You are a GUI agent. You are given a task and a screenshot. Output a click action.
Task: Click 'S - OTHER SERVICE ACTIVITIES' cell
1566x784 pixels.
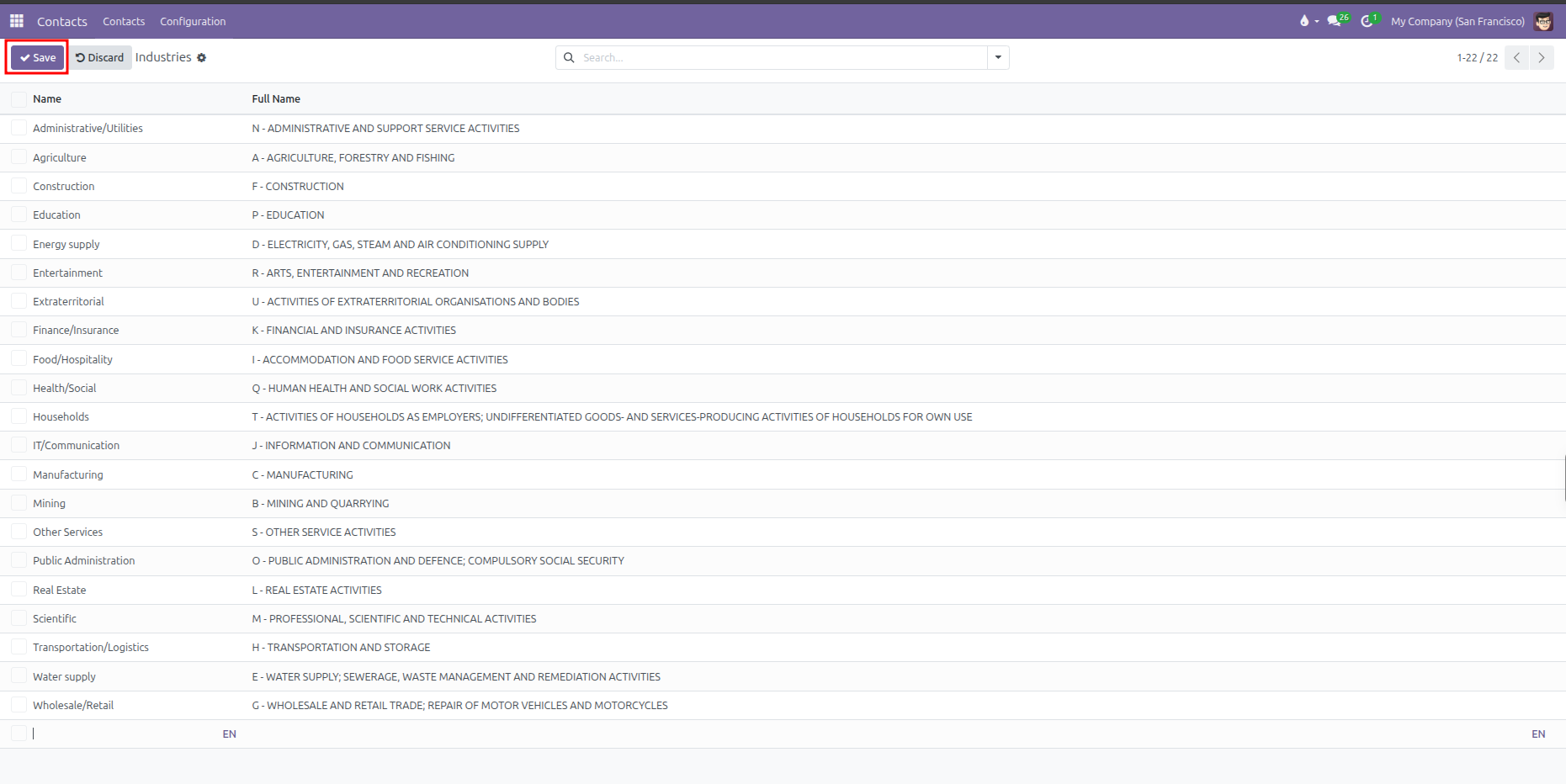(324, 532)
